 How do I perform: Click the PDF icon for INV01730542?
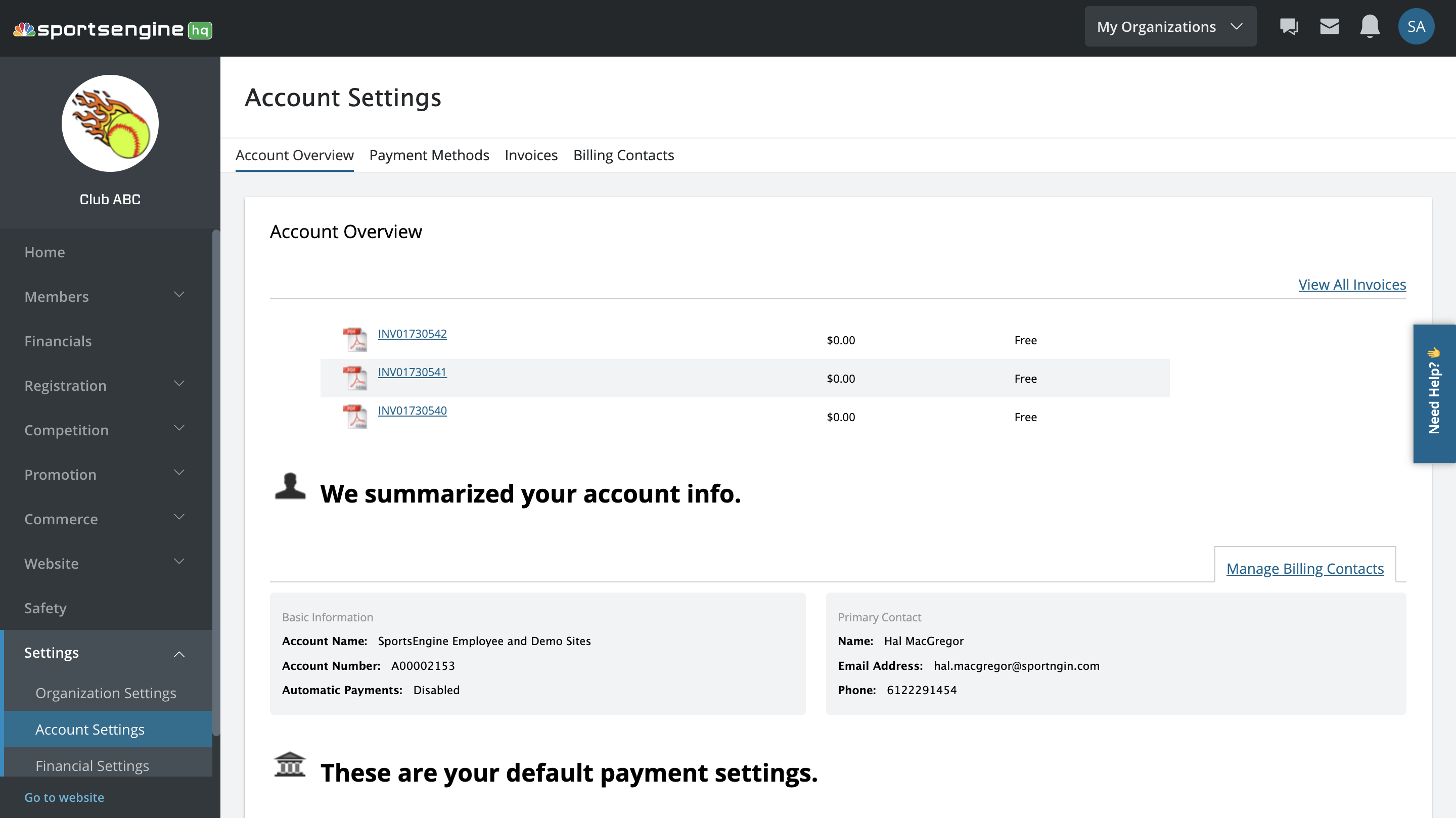tap(355, 339)
